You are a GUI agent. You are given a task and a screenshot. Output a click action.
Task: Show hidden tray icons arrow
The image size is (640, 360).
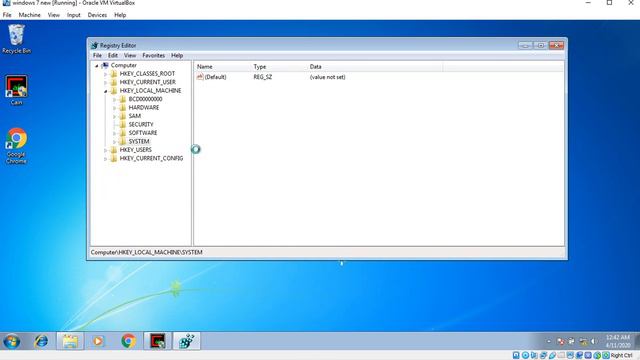549,341
